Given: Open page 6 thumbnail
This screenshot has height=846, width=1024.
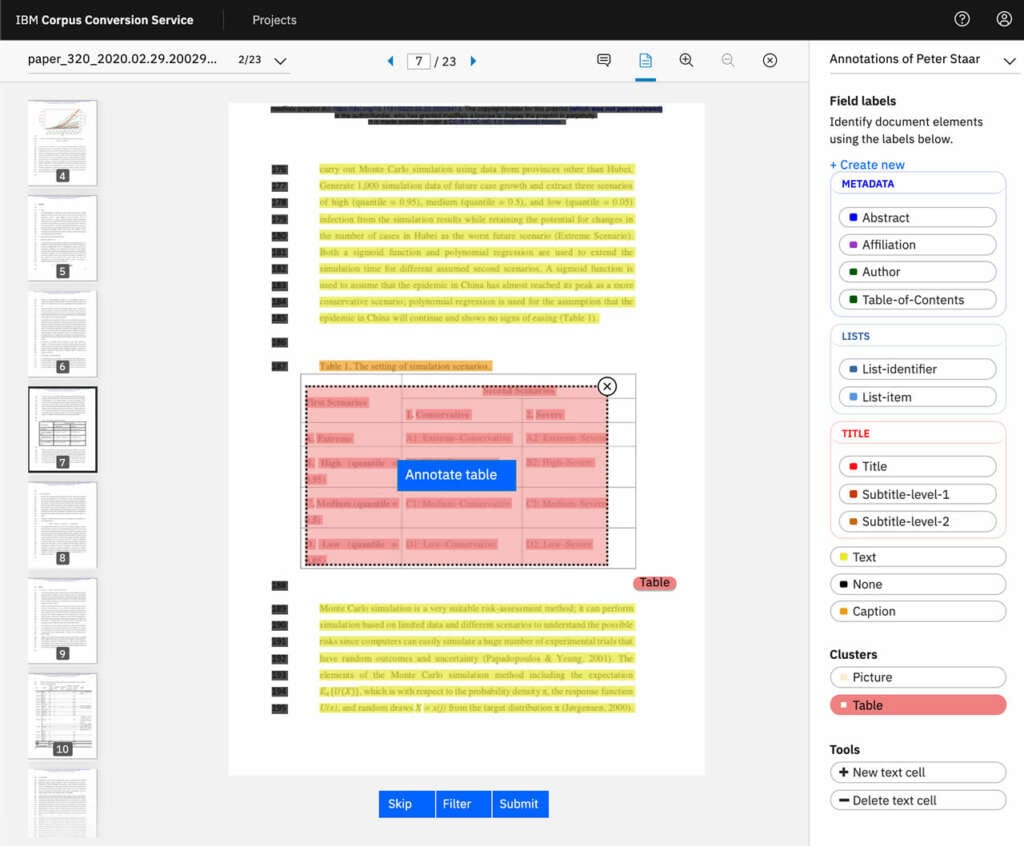Looking at the screenshot, I should pos(63,333).
